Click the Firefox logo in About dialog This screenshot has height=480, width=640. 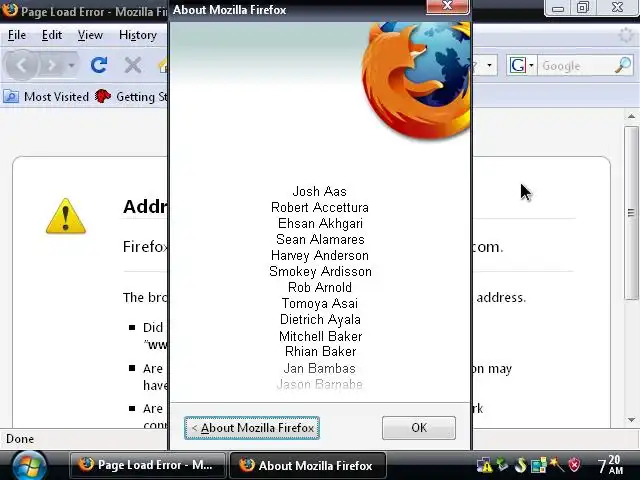[x=416, y=80]
